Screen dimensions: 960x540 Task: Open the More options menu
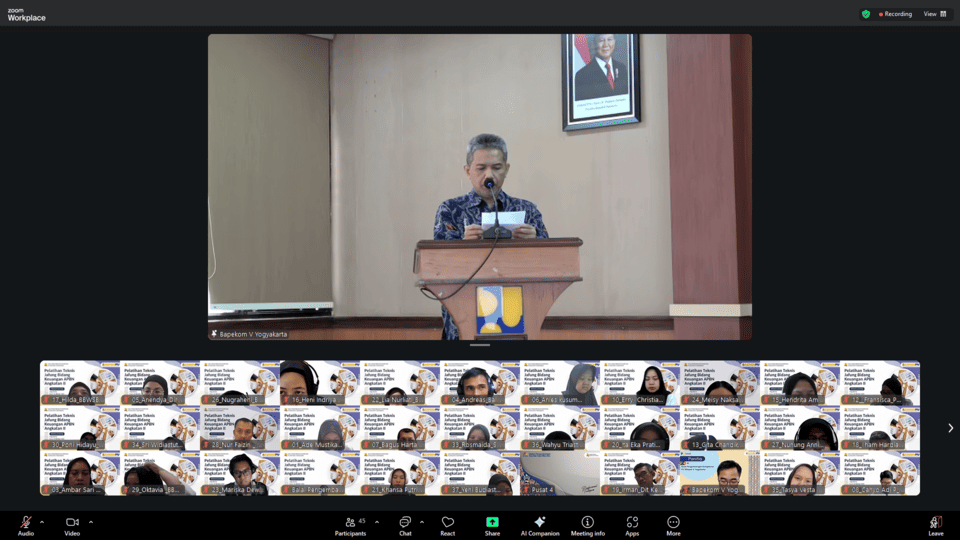click(673, 523)
